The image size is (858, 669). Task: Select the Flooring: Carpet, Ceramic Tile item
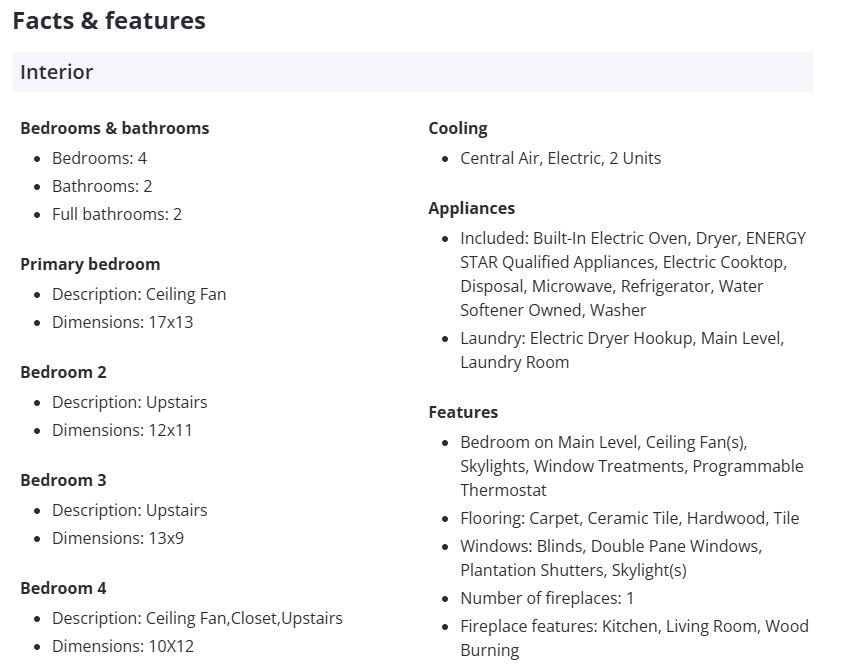click(x=629, y=518)
